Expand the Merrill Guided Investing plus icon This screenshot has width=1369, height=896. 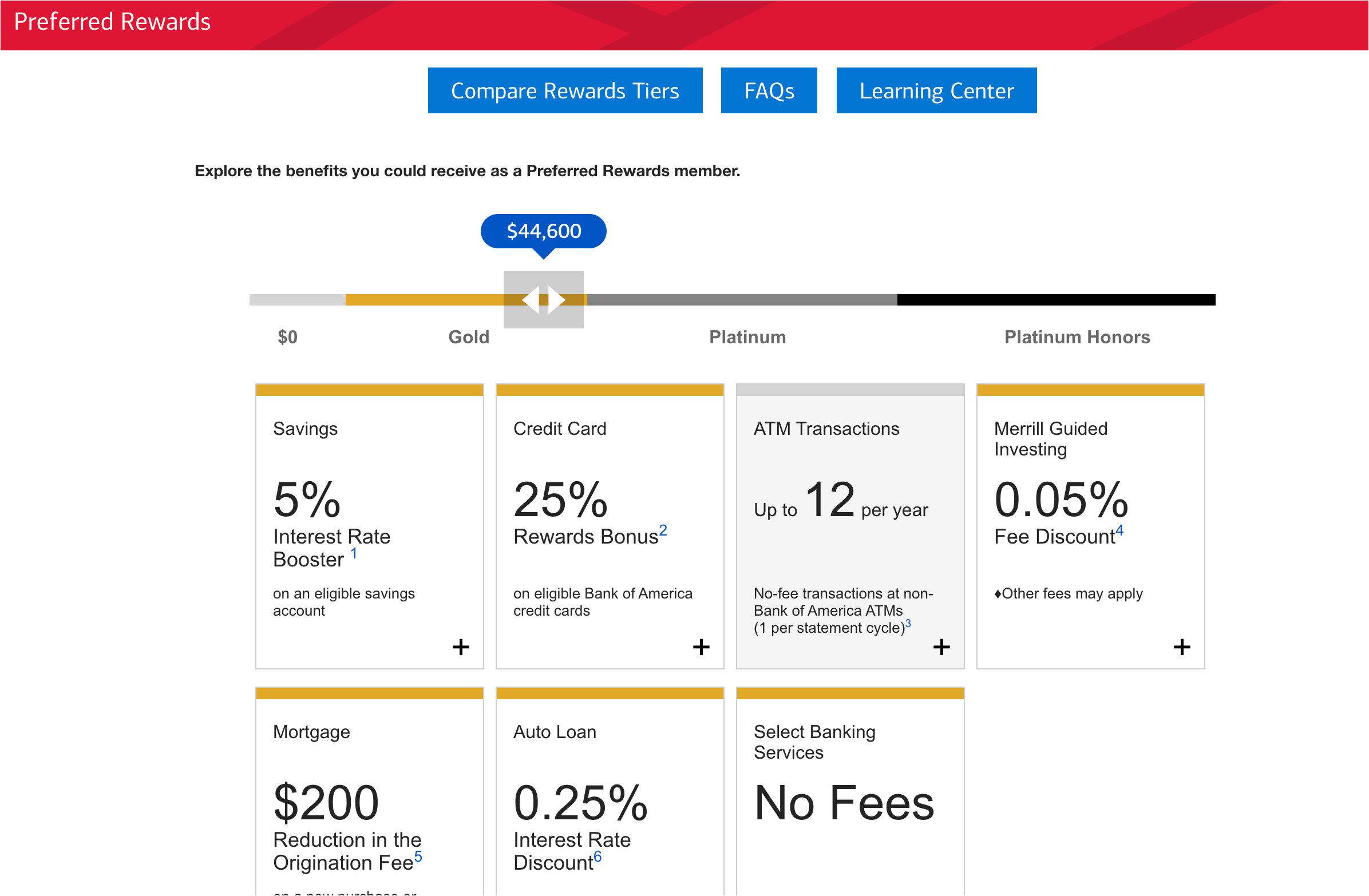1181,647
